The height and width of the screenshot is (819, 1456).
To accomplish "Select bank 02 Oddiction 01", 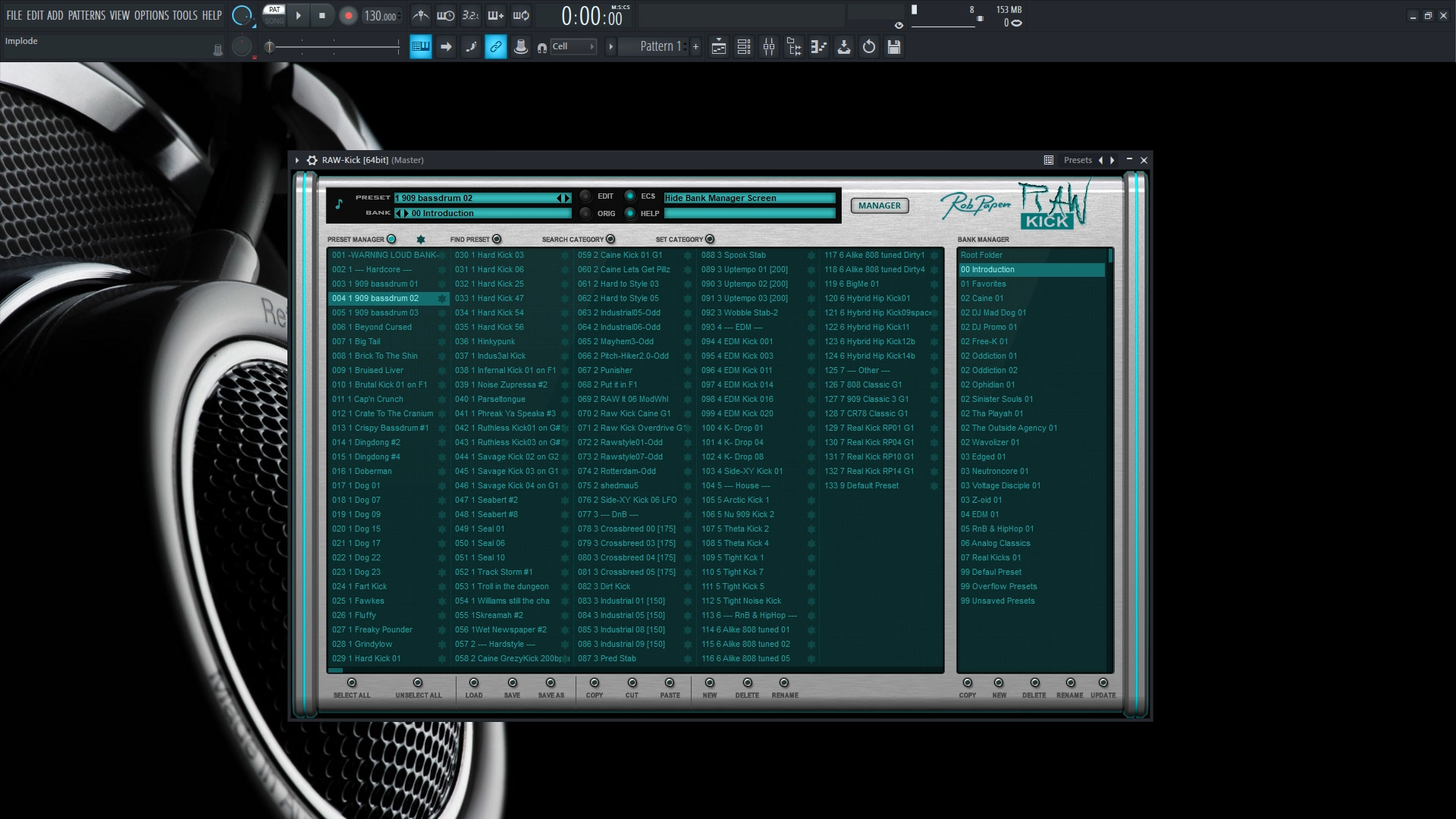I will click(989, 356).
